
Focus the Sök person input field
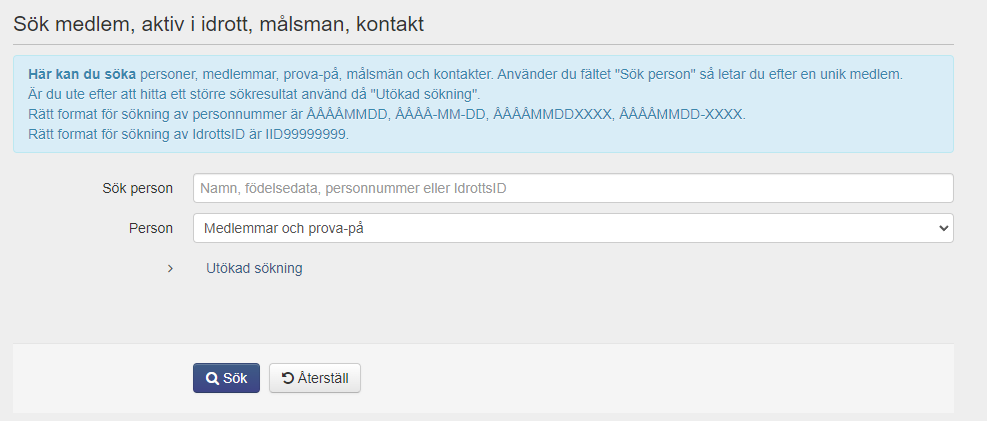tap(572, 188)
